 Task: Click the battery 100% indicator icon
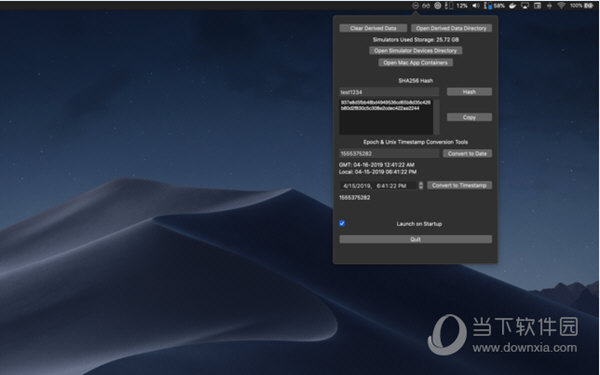pyautogui.click(x=588, y=5)
